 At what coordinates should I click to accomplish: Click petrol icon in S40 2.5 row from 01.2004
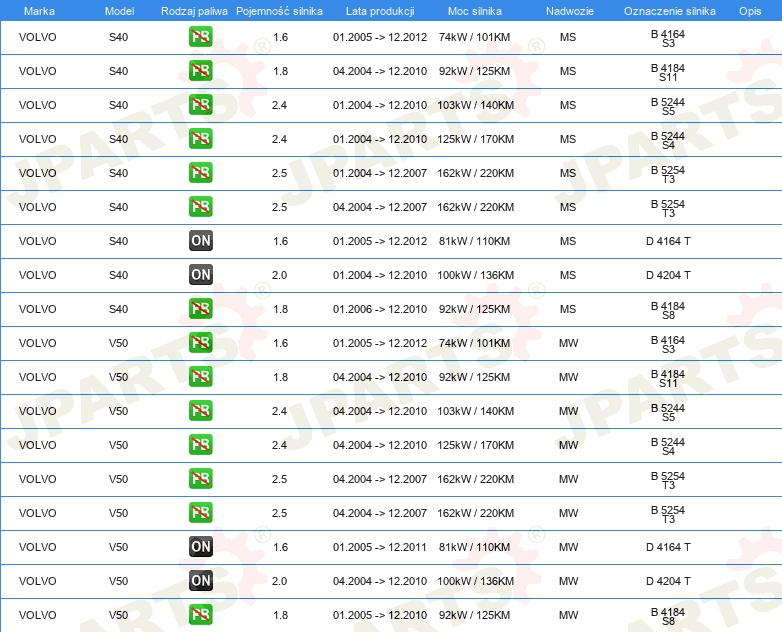pos(200,173)
